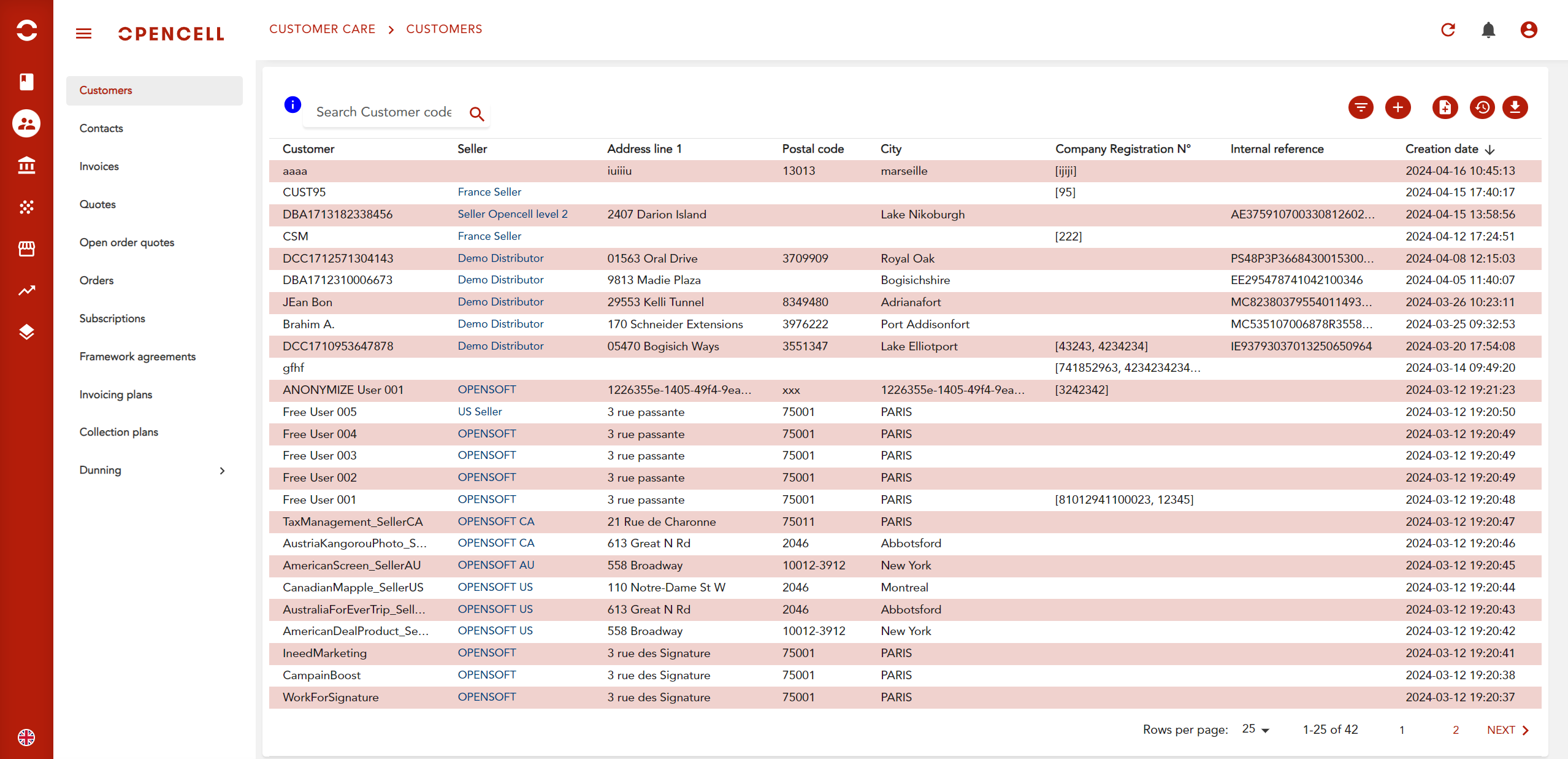Click the refresh icon in header
The image size is (1568, 759).
(x=1448, y=29)
